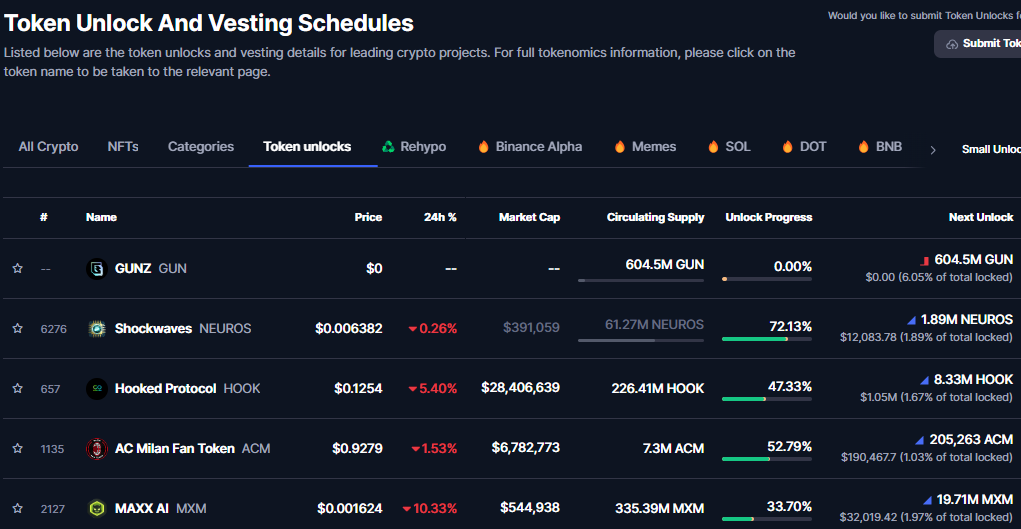Sort by the Market Cap column header
Viewport: 1021px width, 529px height.
tap(529, 218)
